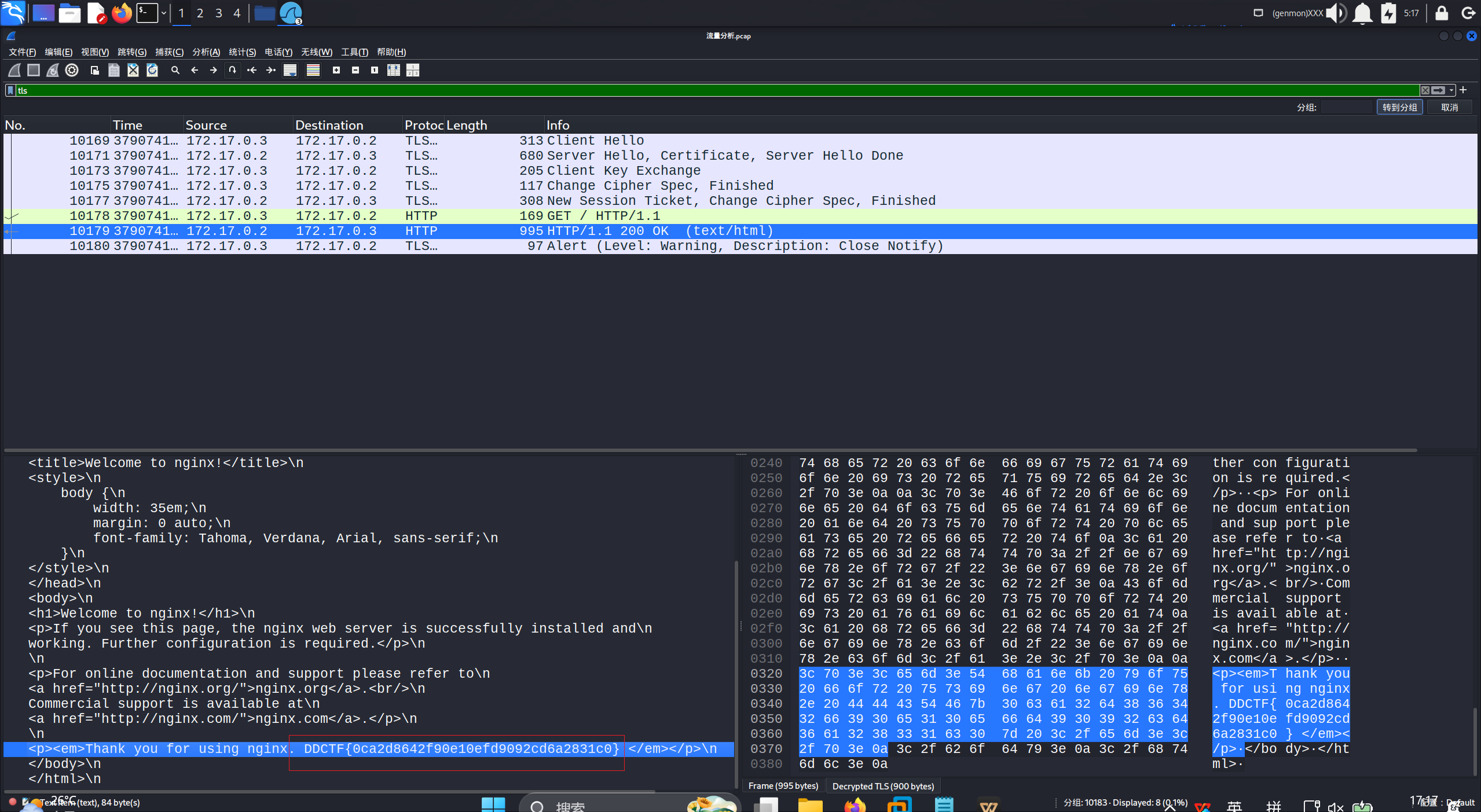Open a capture file from toolbar

[x=95, y=70]
